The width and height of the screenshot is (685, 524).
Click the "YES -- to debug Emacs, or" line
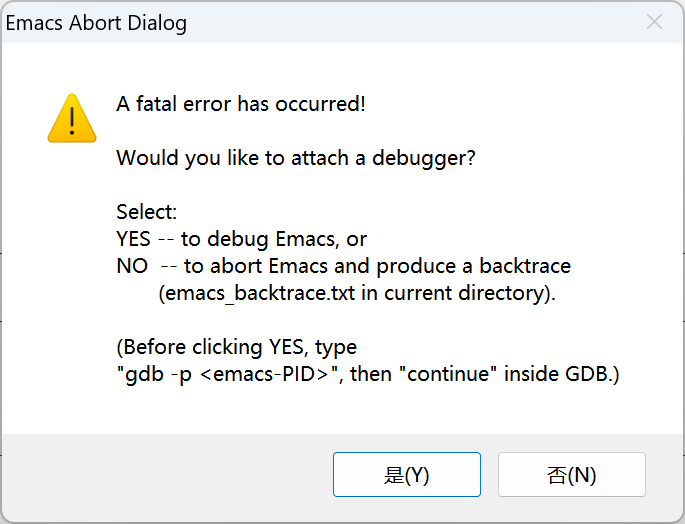(241, 239)
